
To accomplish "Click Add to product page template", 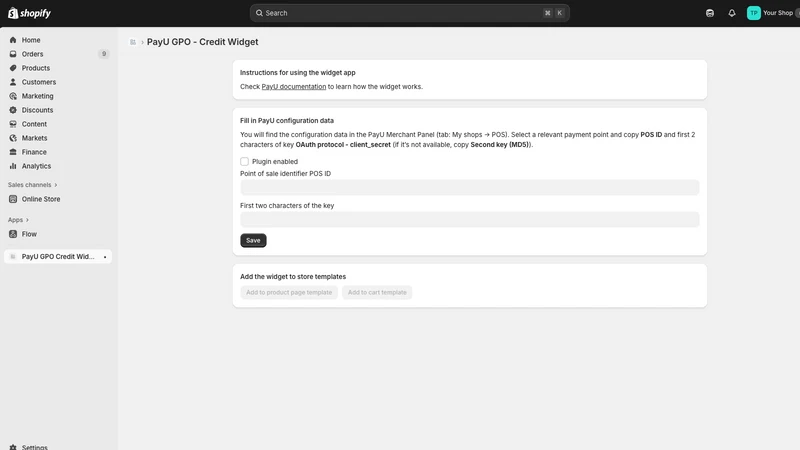I will (x=289, y=292).
